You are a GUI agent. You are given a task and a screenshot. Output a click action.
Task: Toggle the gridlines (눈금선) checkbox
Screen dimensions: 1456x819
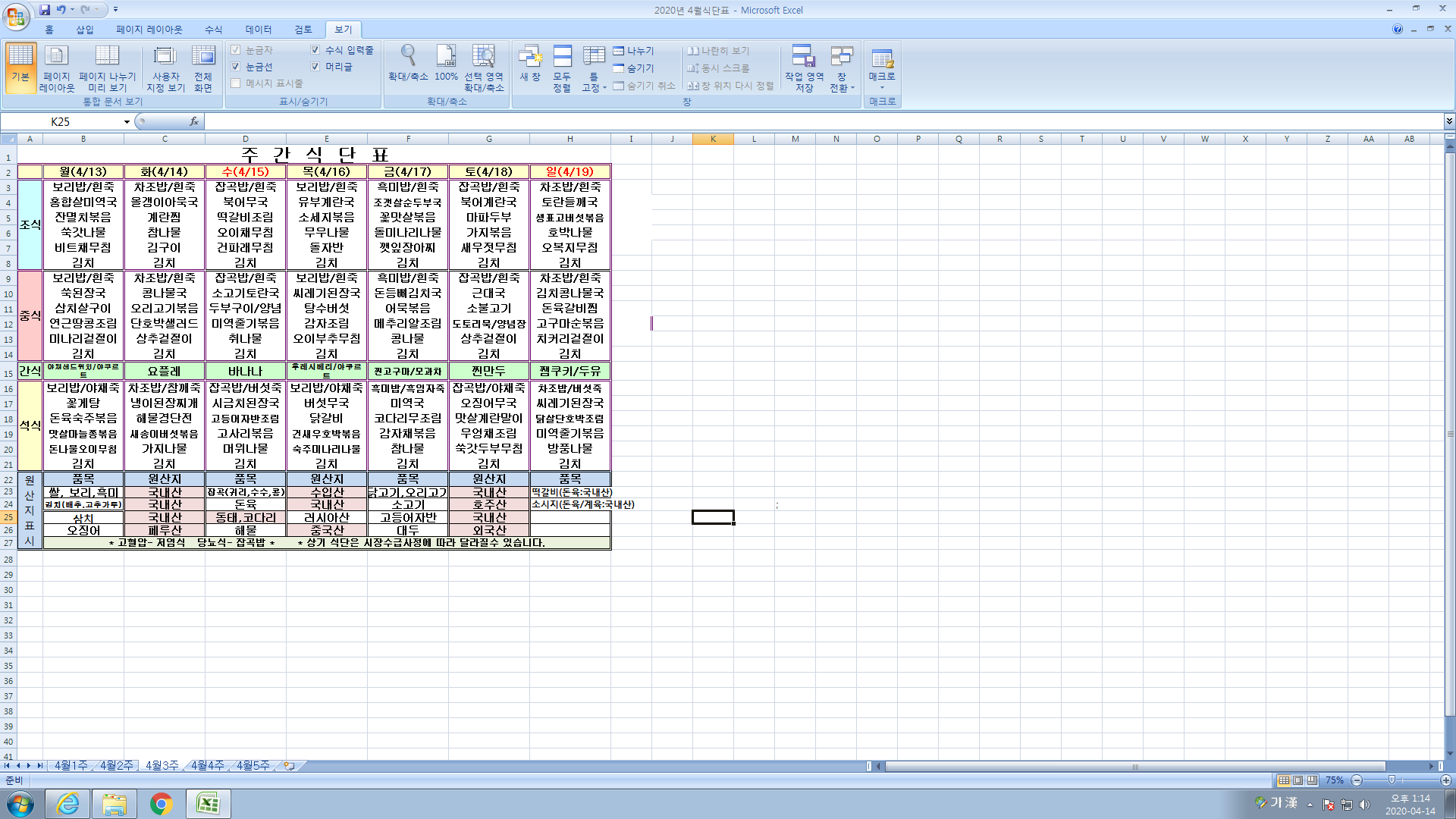[x=236, y=67]
